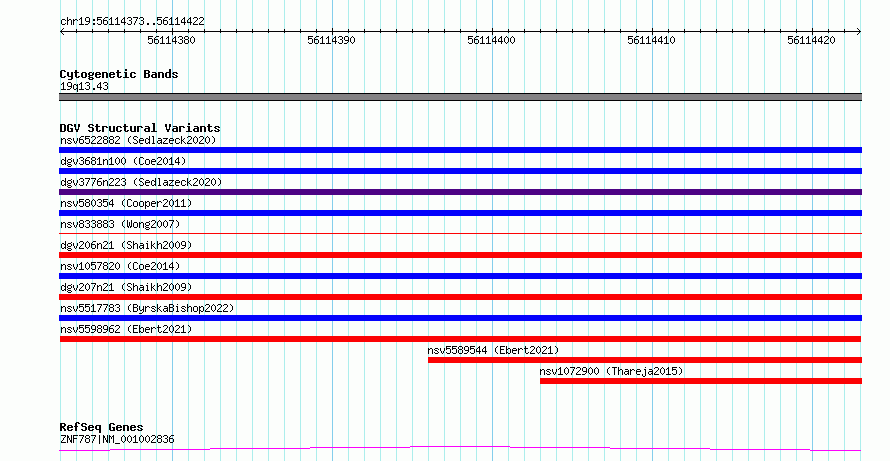Select the purple bar under dgv3776n223
Image resolution: width=890 pixels, height=461 pixels.
coord(460,192)
